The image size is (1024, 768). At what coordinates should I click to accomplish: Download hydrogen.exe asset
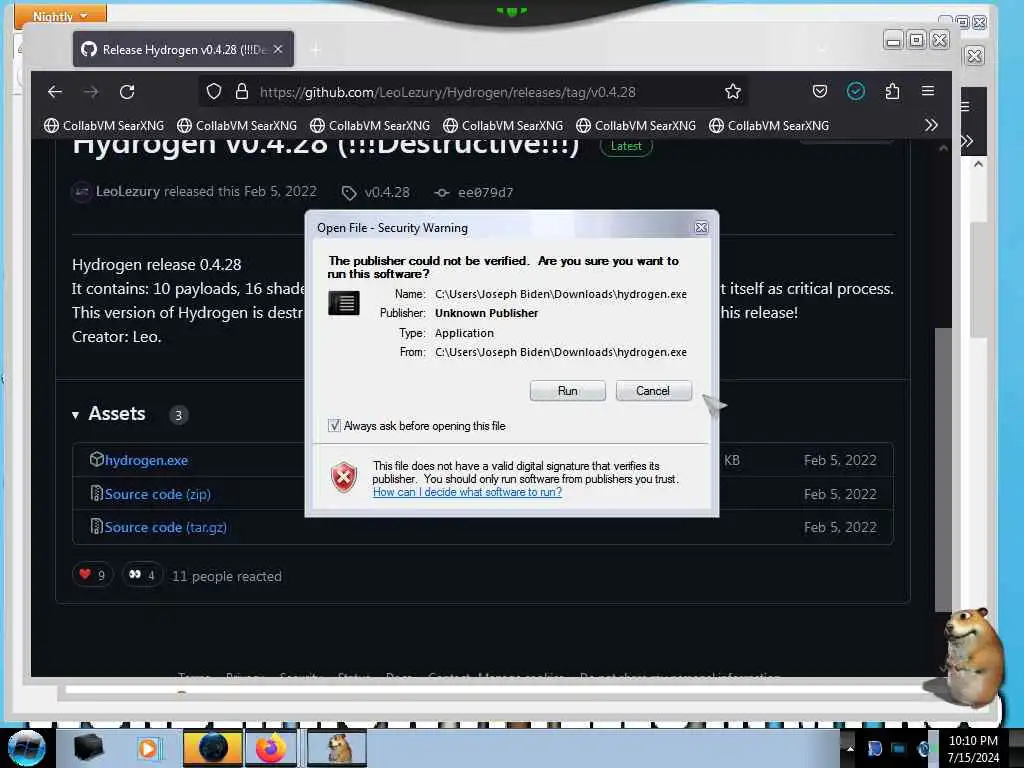point(146,460)
